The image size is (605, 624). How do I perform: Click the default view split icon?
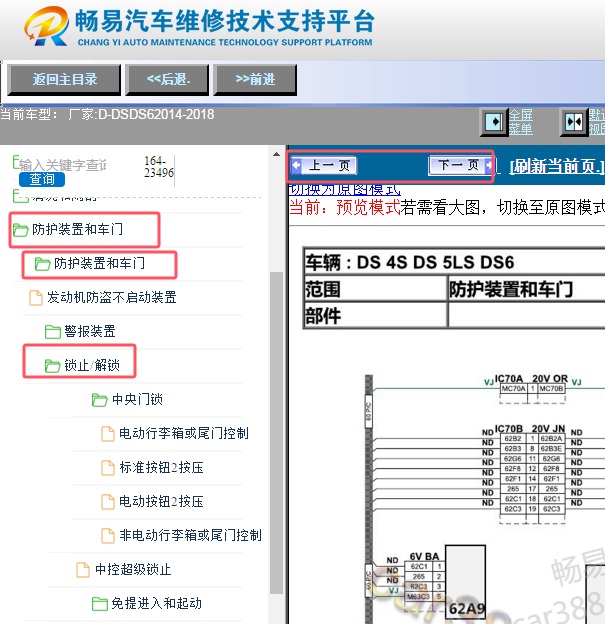point(574,121)
